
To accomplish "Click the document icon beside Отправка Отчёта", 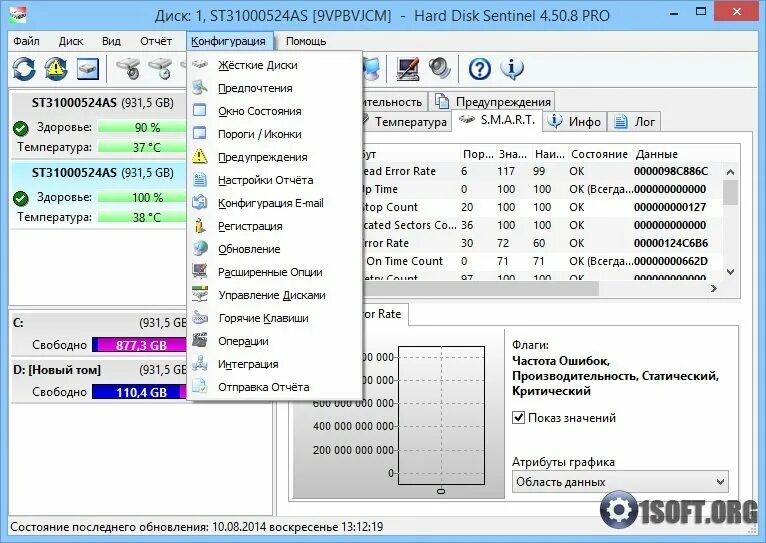I will (x=200, y=386).
